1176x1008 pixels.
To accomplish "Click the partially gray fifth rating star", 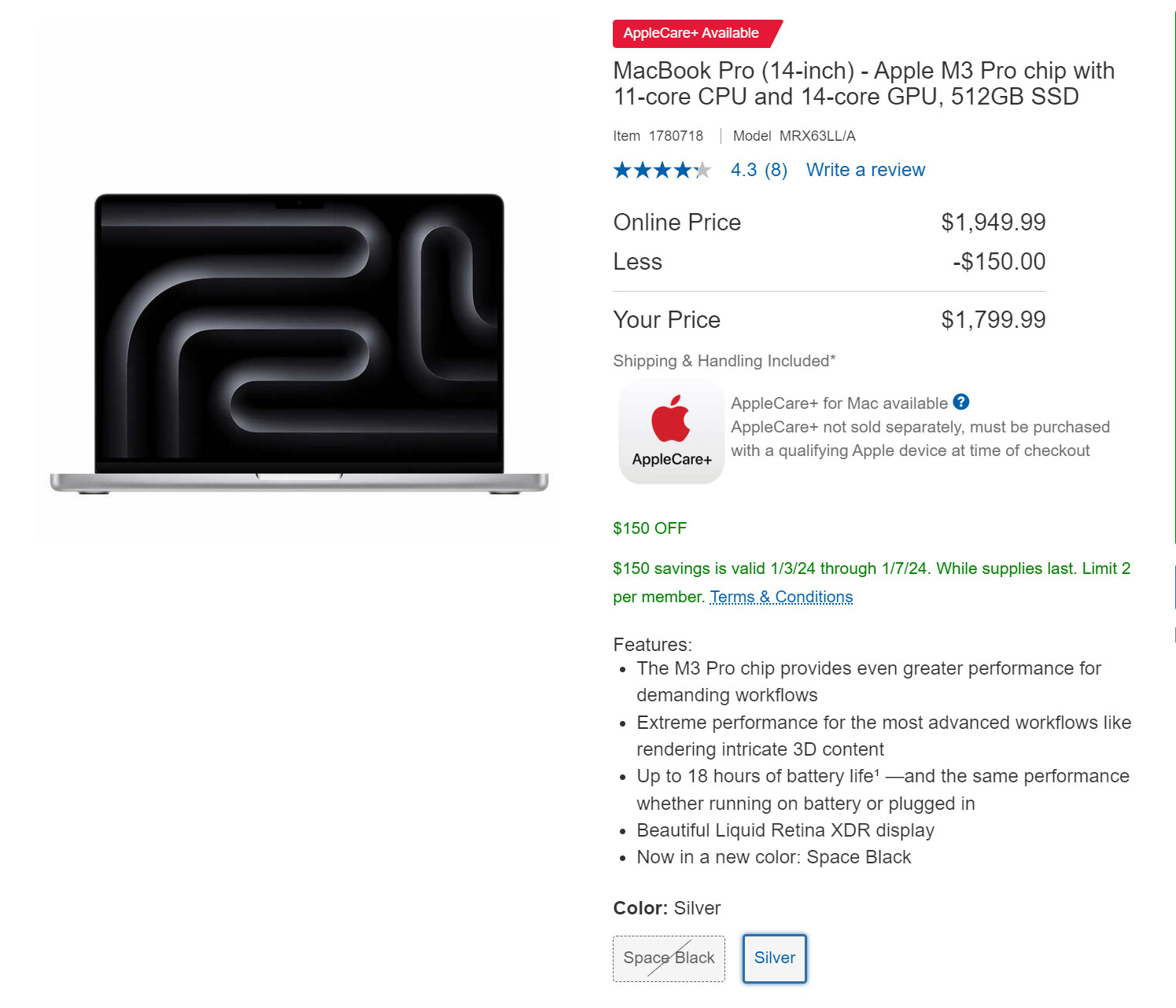I will click(x=702, y=170).
